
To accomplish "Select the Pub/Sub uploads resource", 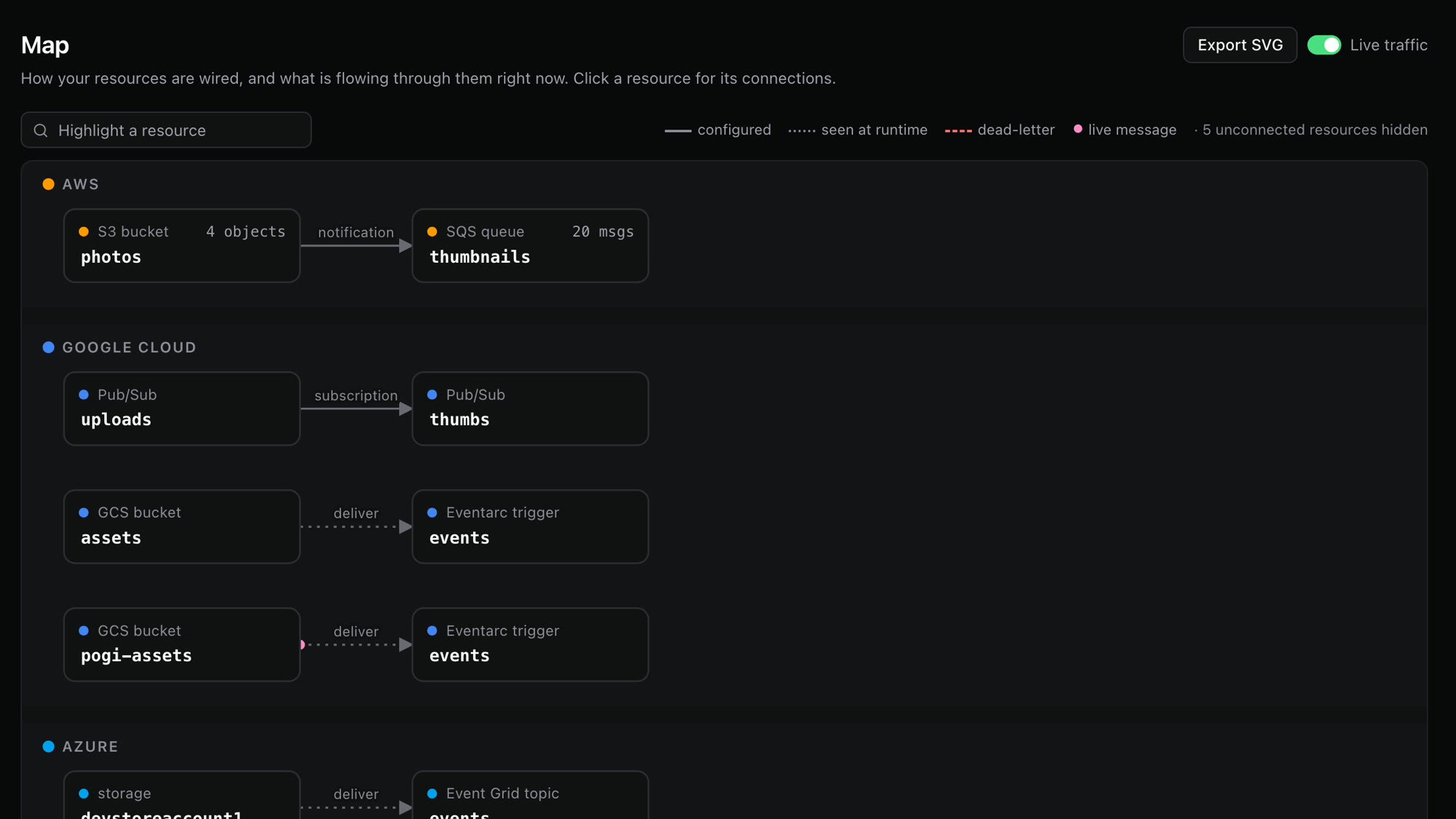I will [x=182, y=408].
